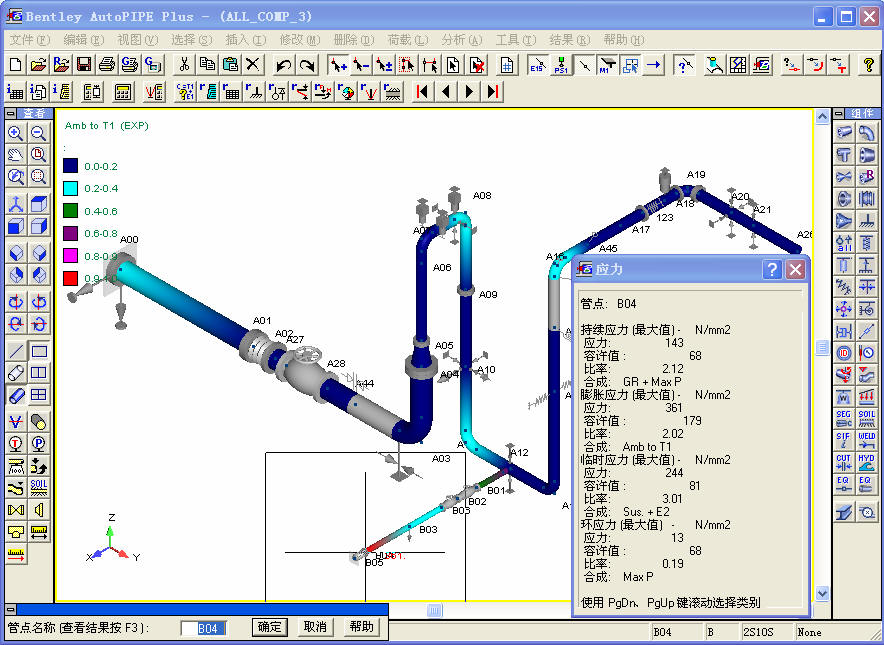This screenshot has height=645, width=884.
Task: Click the 确定 button
Action: pos(269,627)
